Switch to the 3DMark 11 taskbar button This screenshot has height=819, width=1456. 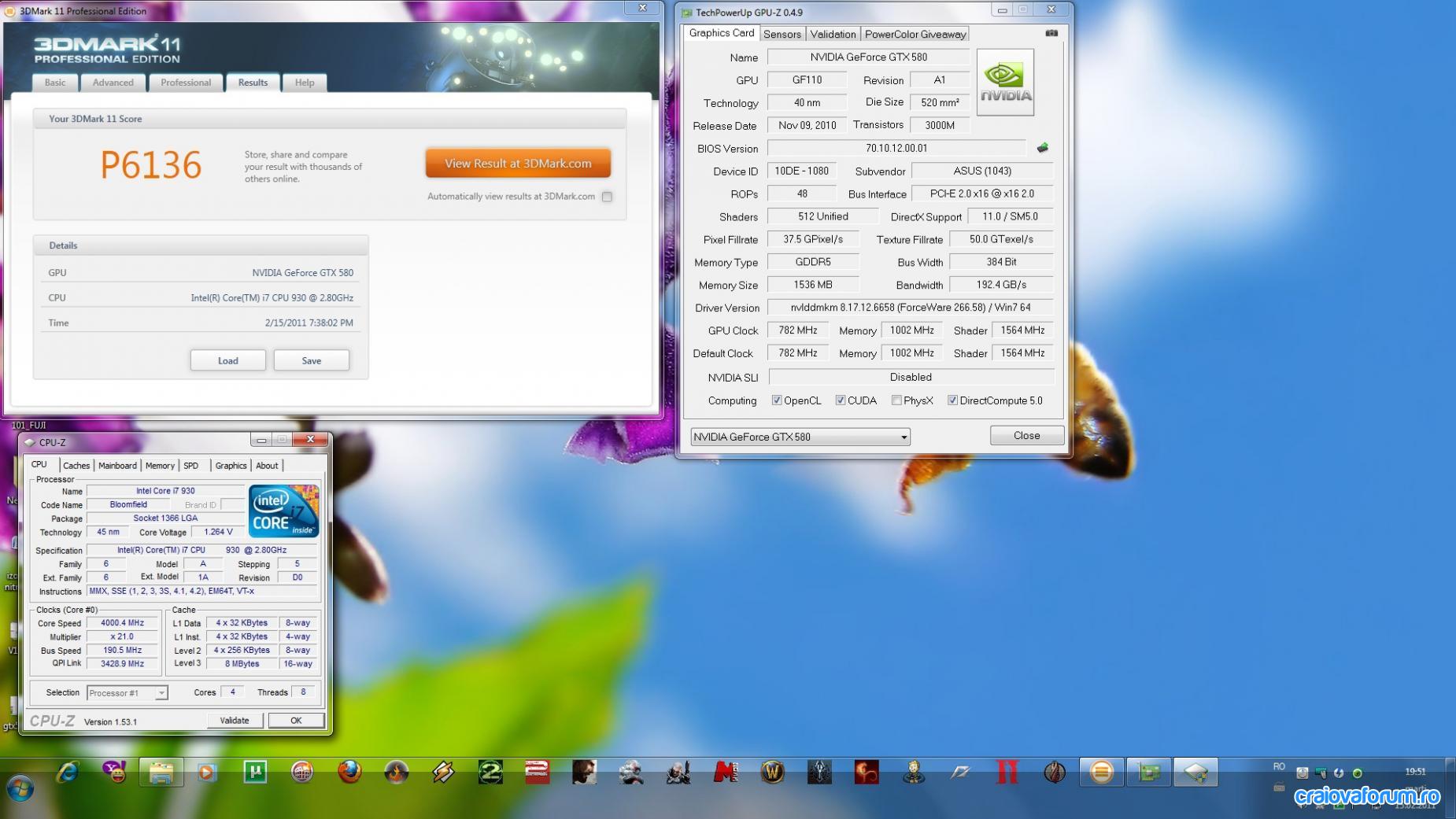1101,773
